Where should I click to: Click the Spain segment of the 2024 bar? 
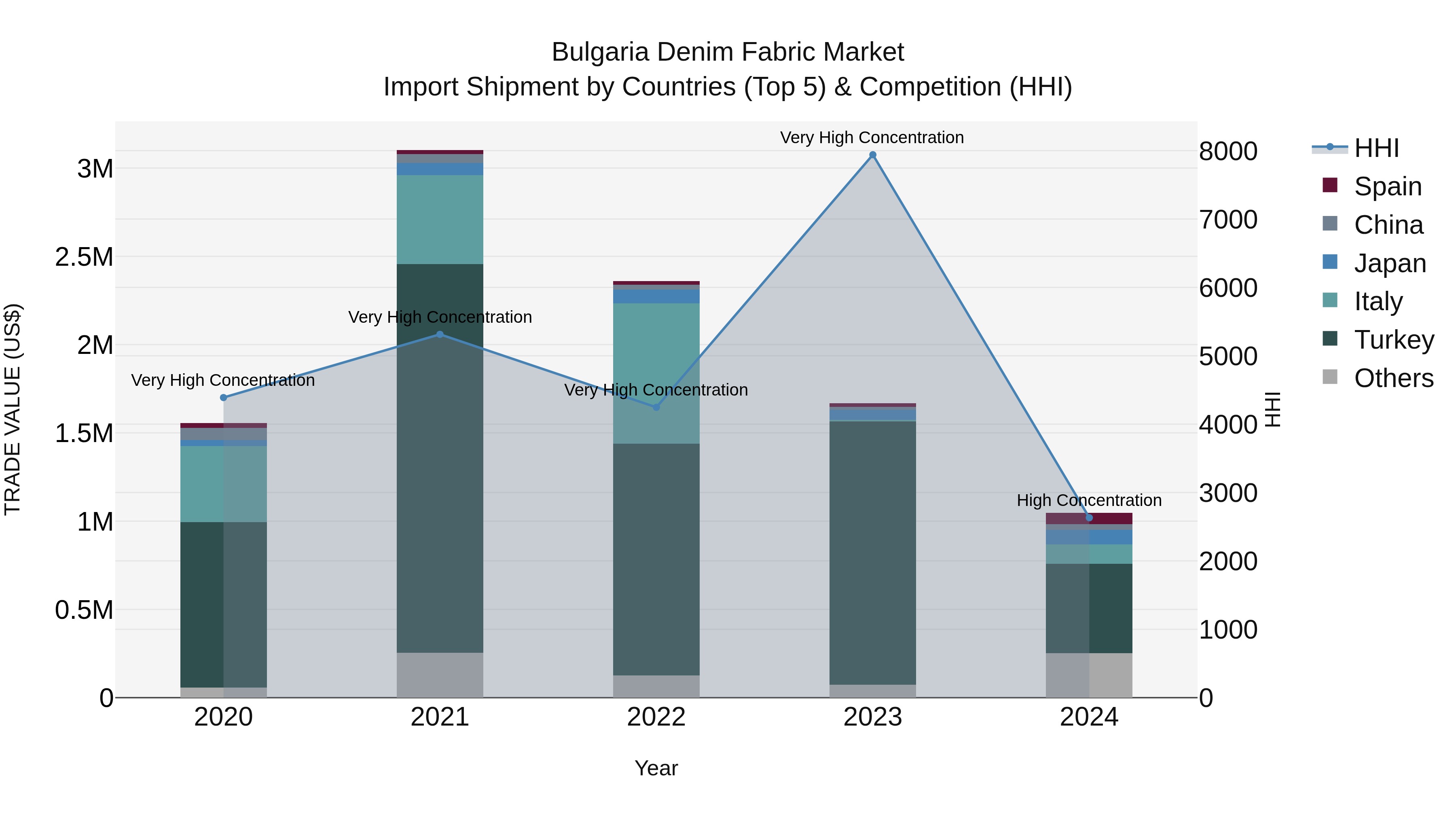tap(1089, 518)
